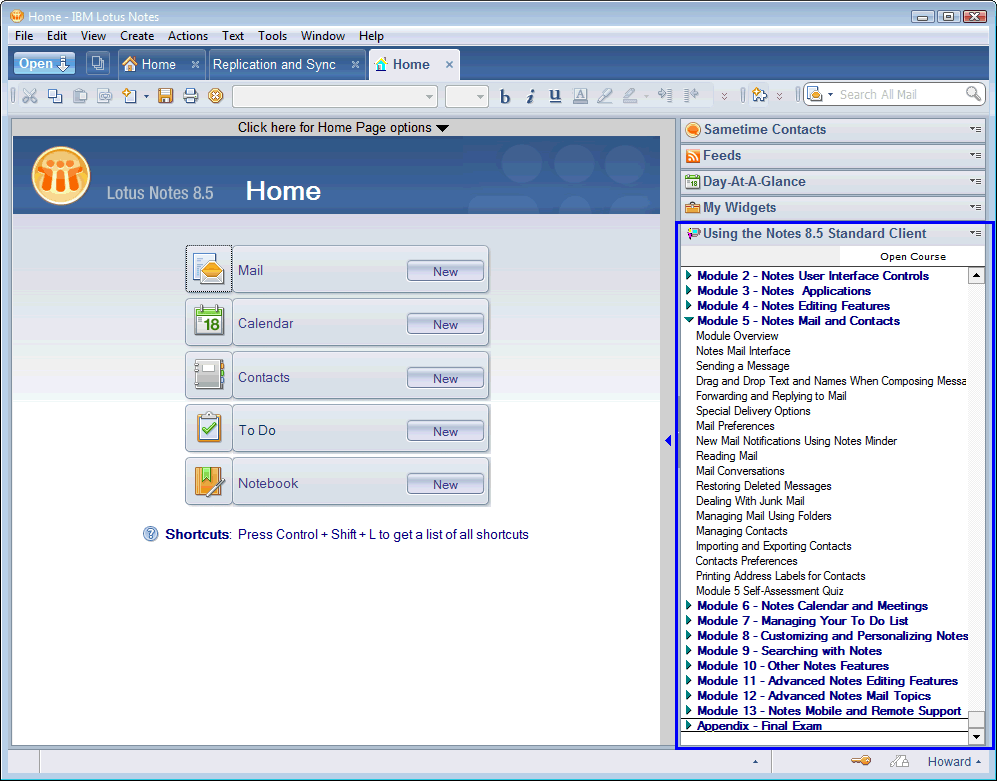The height and width of the screenshot is (781, 997).
Task: Click the mail search scope icon
Action: [815, 94]
